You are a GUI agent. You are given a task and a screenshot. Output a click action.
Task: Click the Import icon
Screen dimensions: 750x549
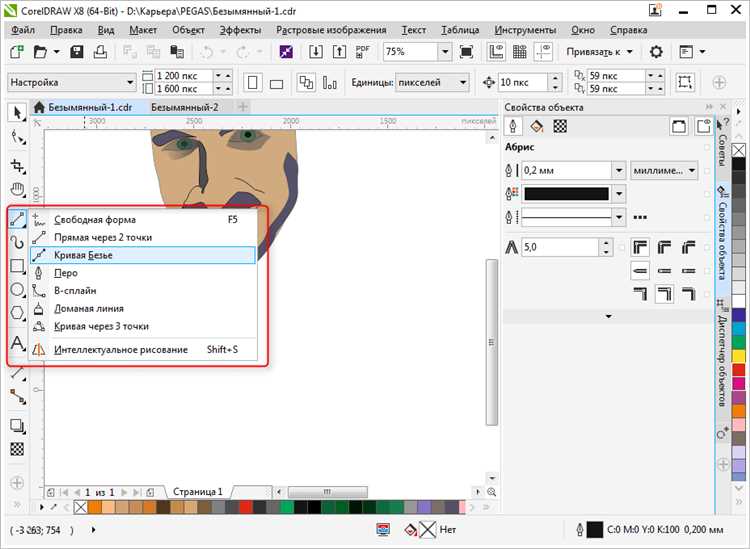pos(316,52)
